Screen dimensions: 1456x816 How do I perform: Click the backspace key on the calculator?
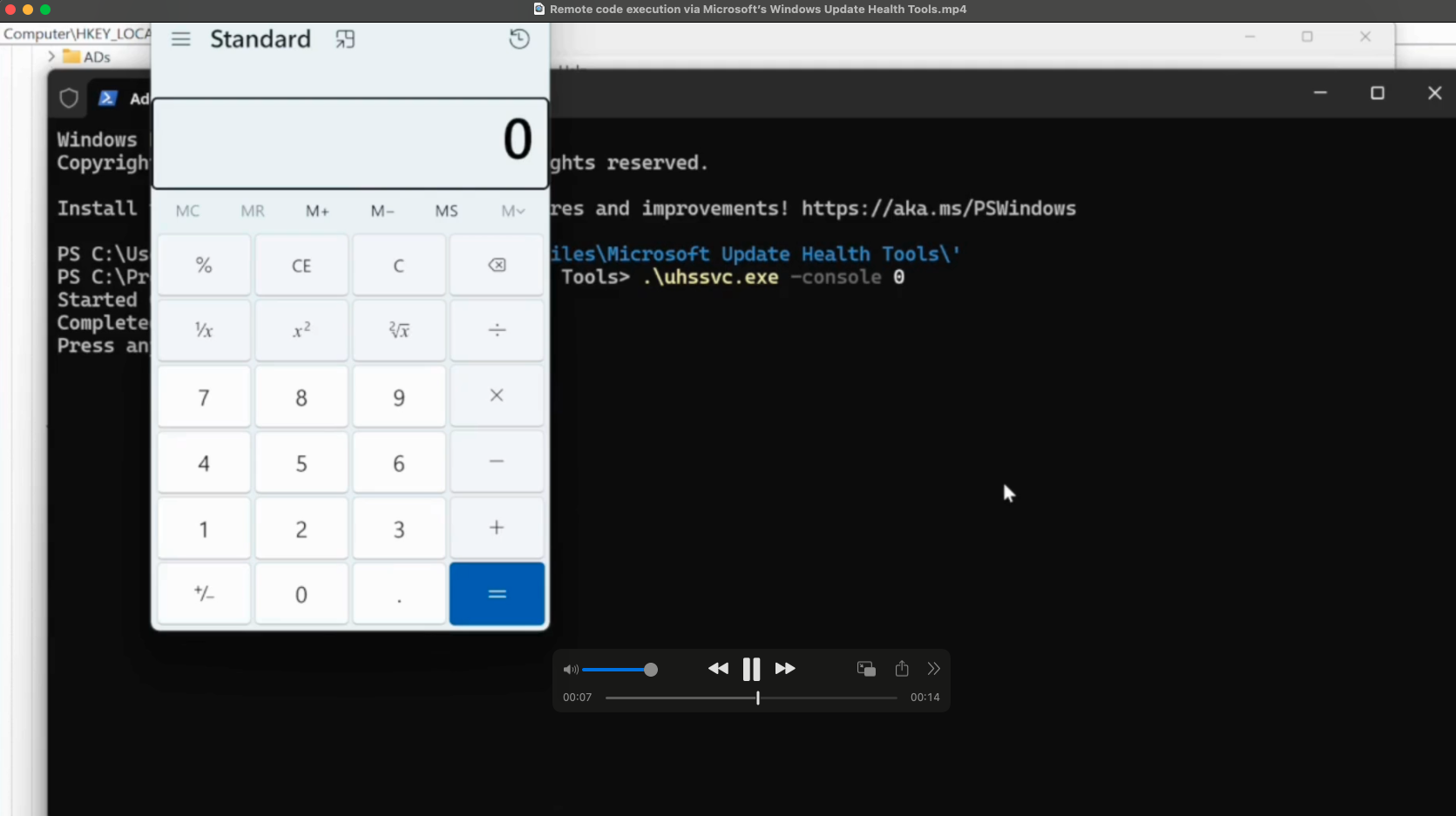click(496, 265)
